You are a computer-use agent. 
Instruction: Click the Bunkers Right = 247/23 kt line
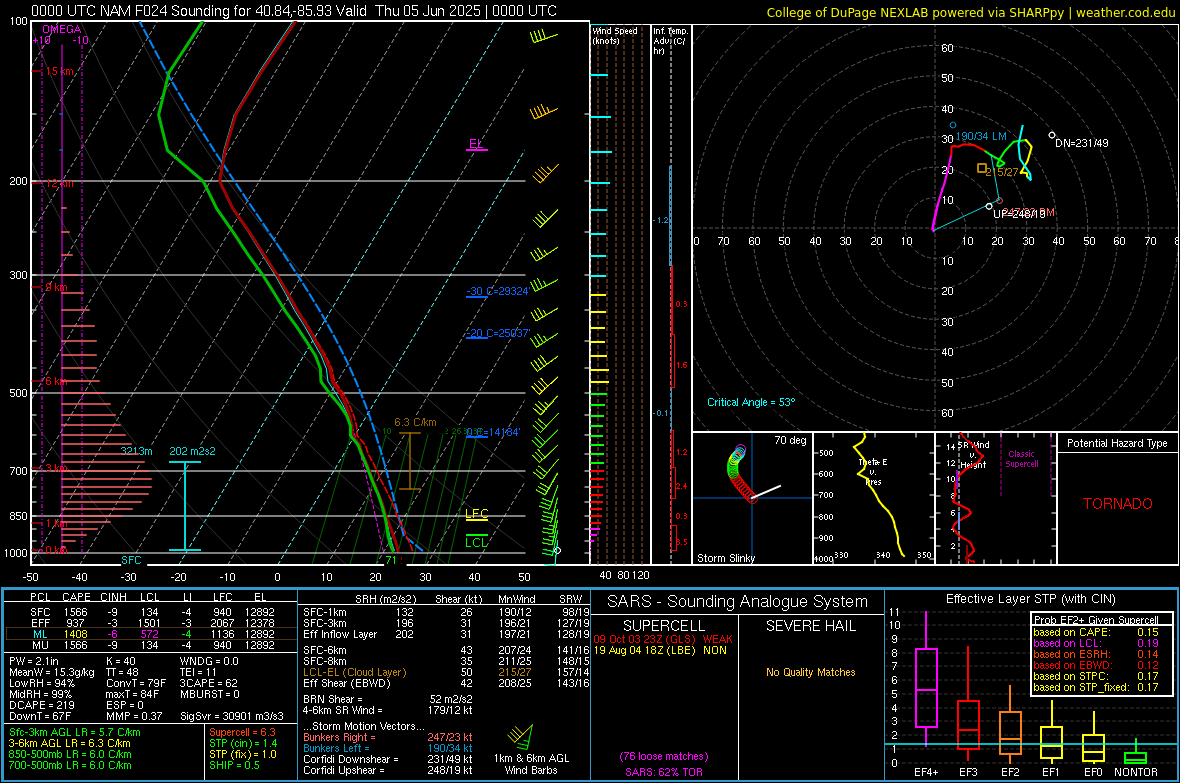point(388,737)
